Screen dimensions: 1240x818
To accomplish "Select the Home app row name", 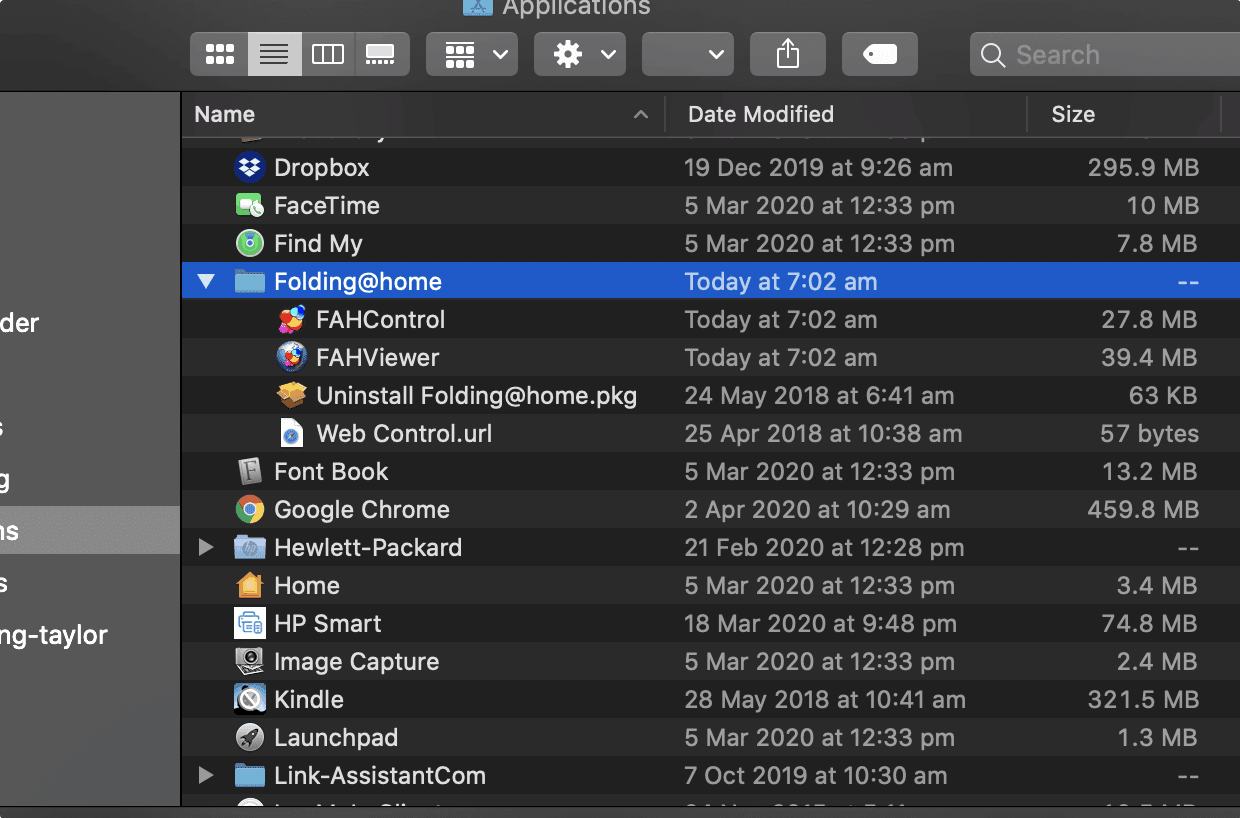I will pyautogui.click(x=307, y=585).
